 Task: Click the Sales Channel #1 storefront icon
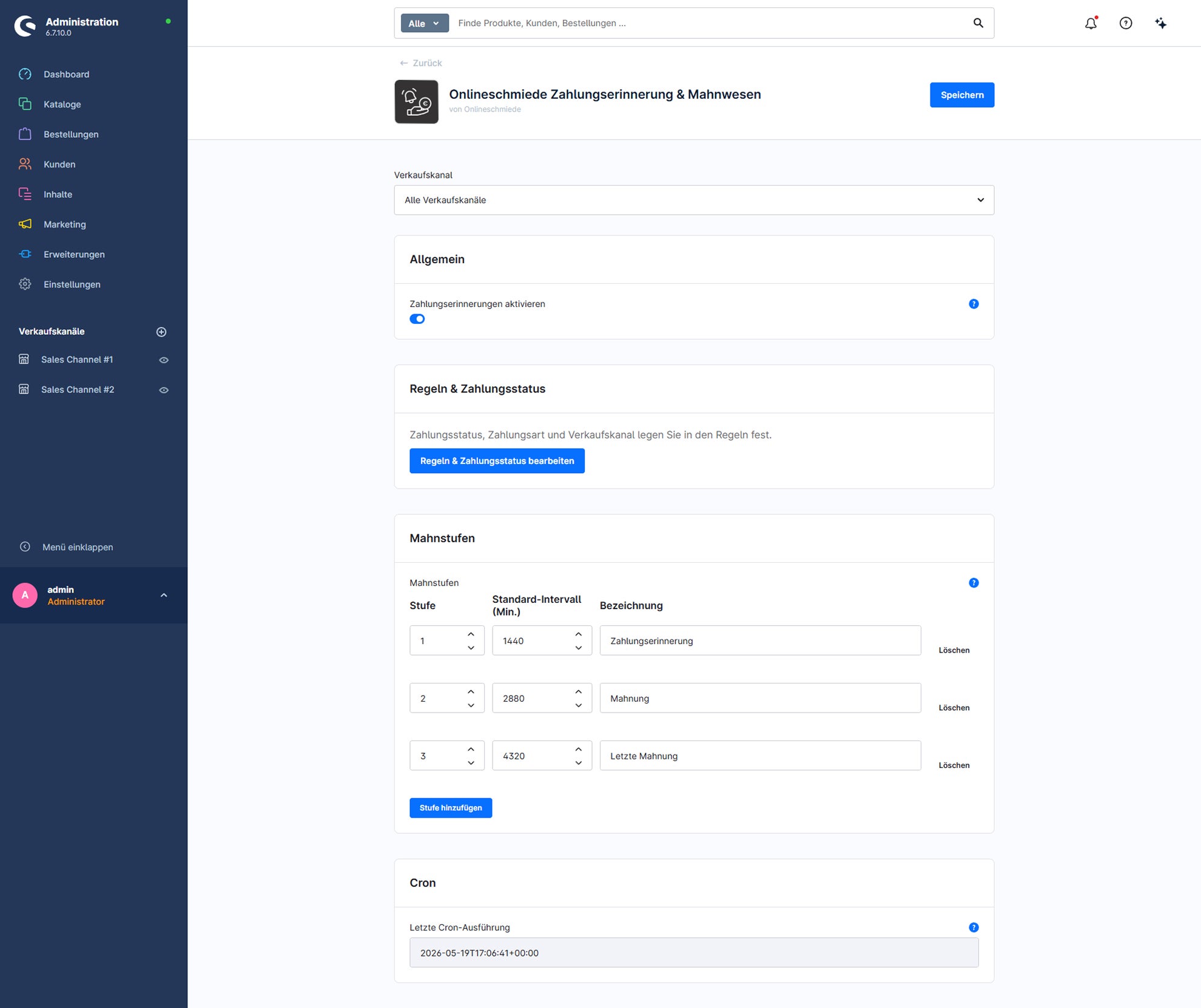coord(24,359)
